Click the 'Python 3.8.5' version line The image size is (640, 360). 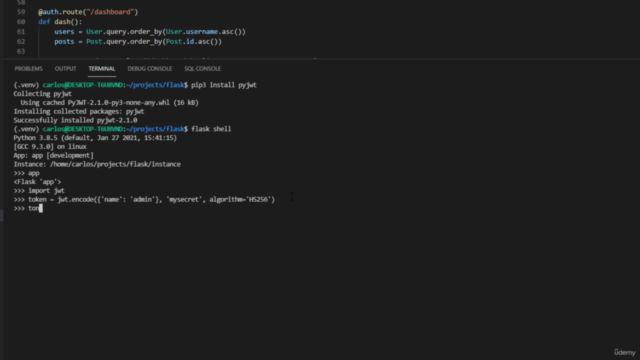click(x=95, y=138)
